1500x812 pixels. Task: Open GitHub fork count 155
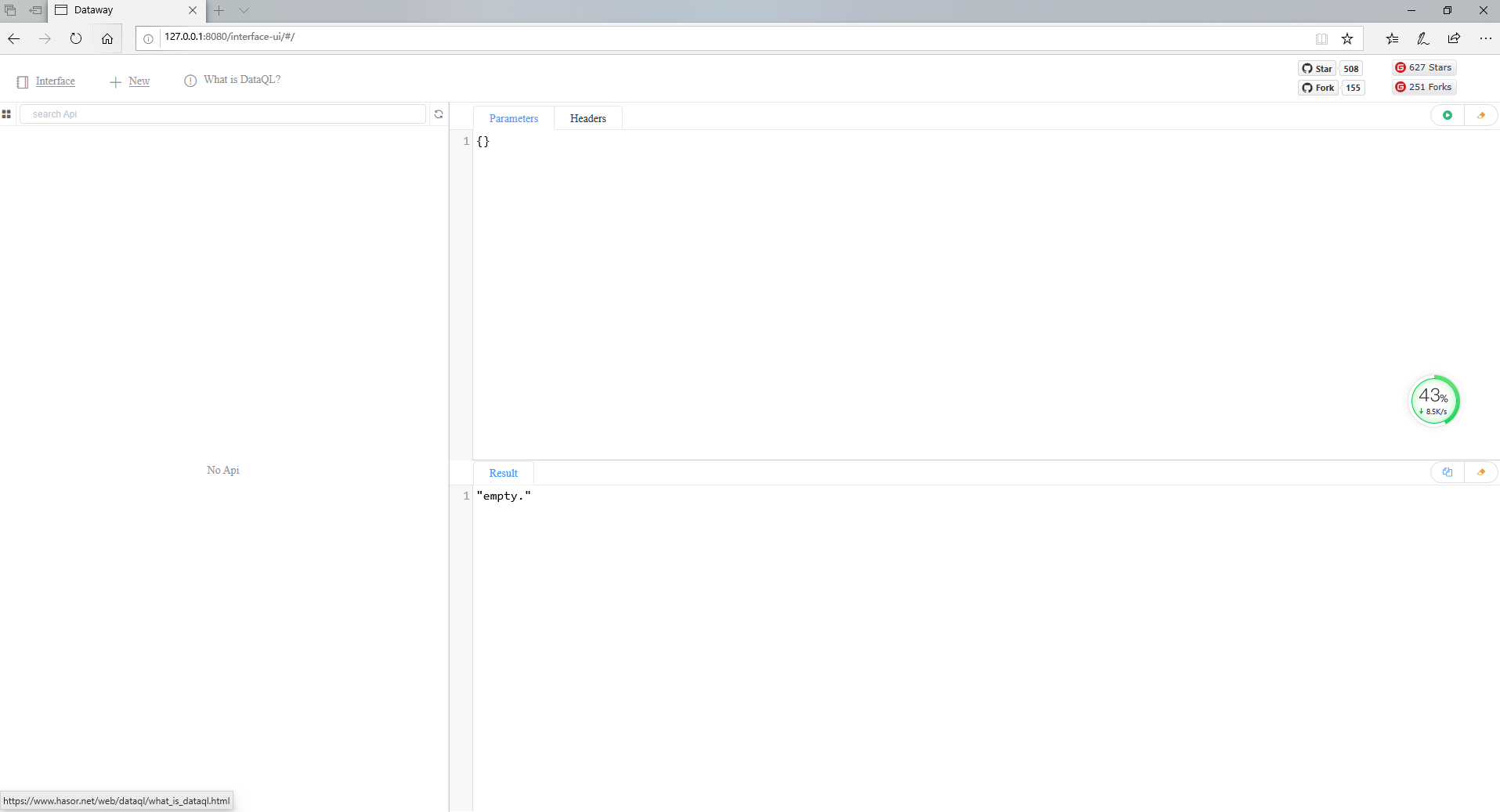[1354, 88]
